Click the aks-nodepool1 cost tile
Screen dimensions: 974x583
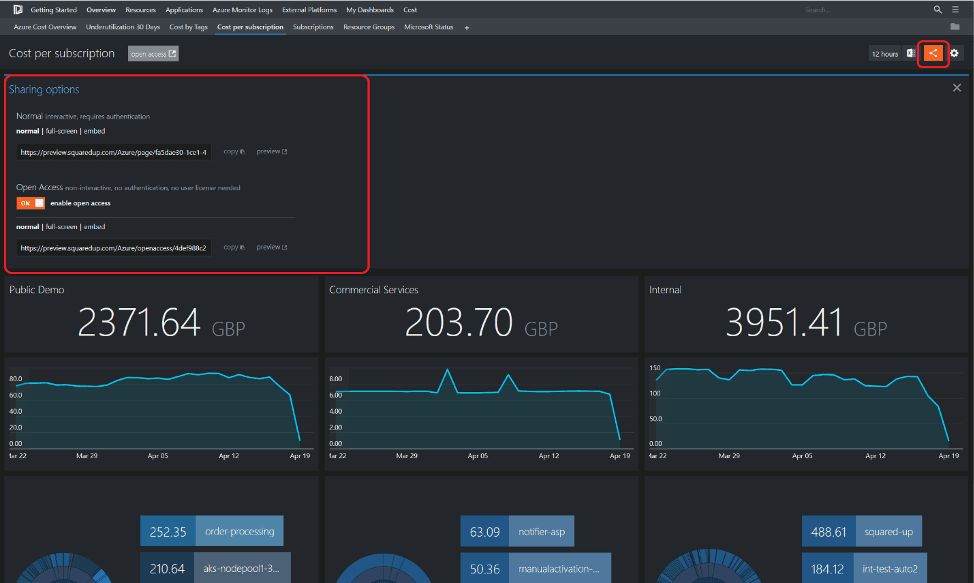click(x=215, y=568)
